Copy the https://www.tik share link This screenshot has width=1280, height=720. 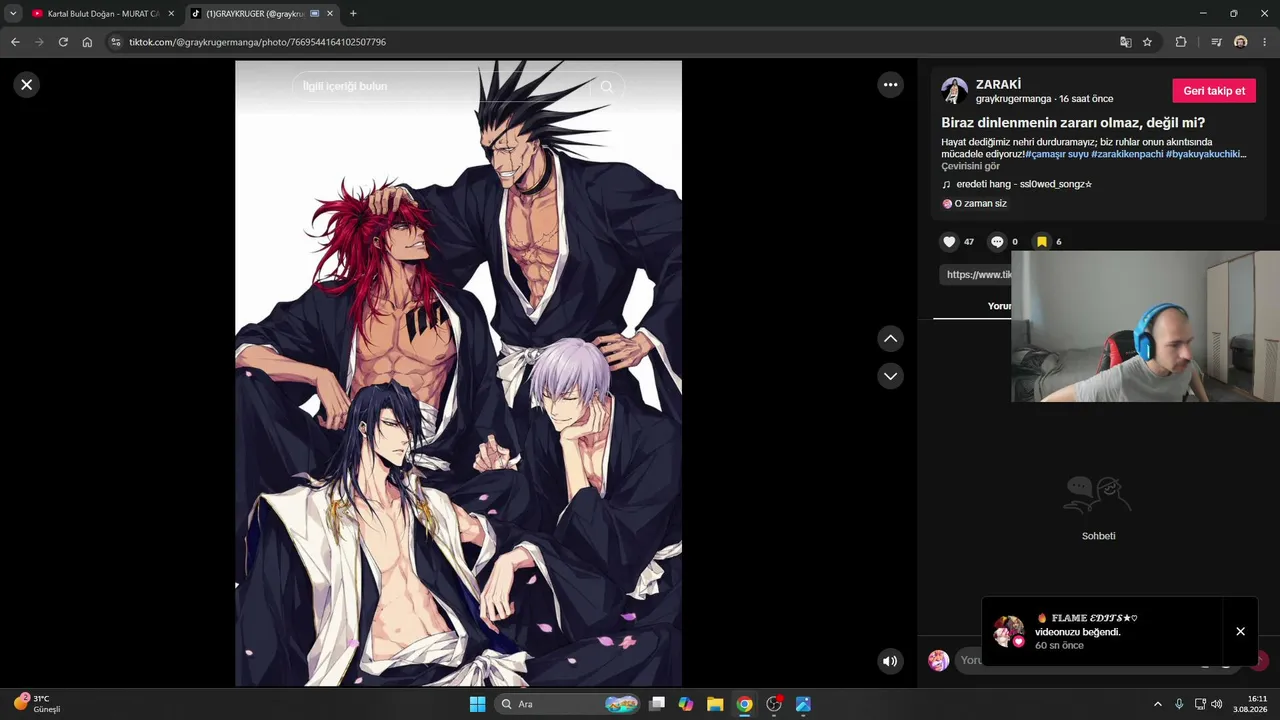click(977, 275)
